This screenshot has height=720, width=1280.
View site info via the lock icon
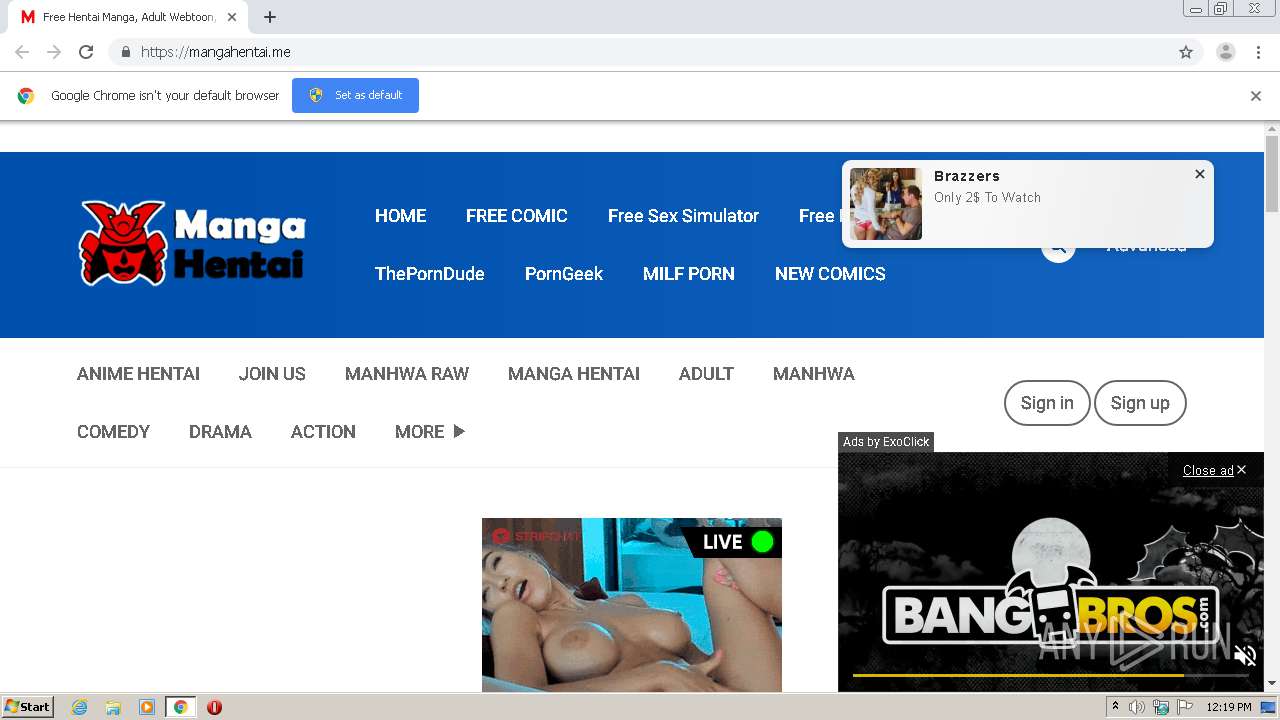[x=125, y=52]
